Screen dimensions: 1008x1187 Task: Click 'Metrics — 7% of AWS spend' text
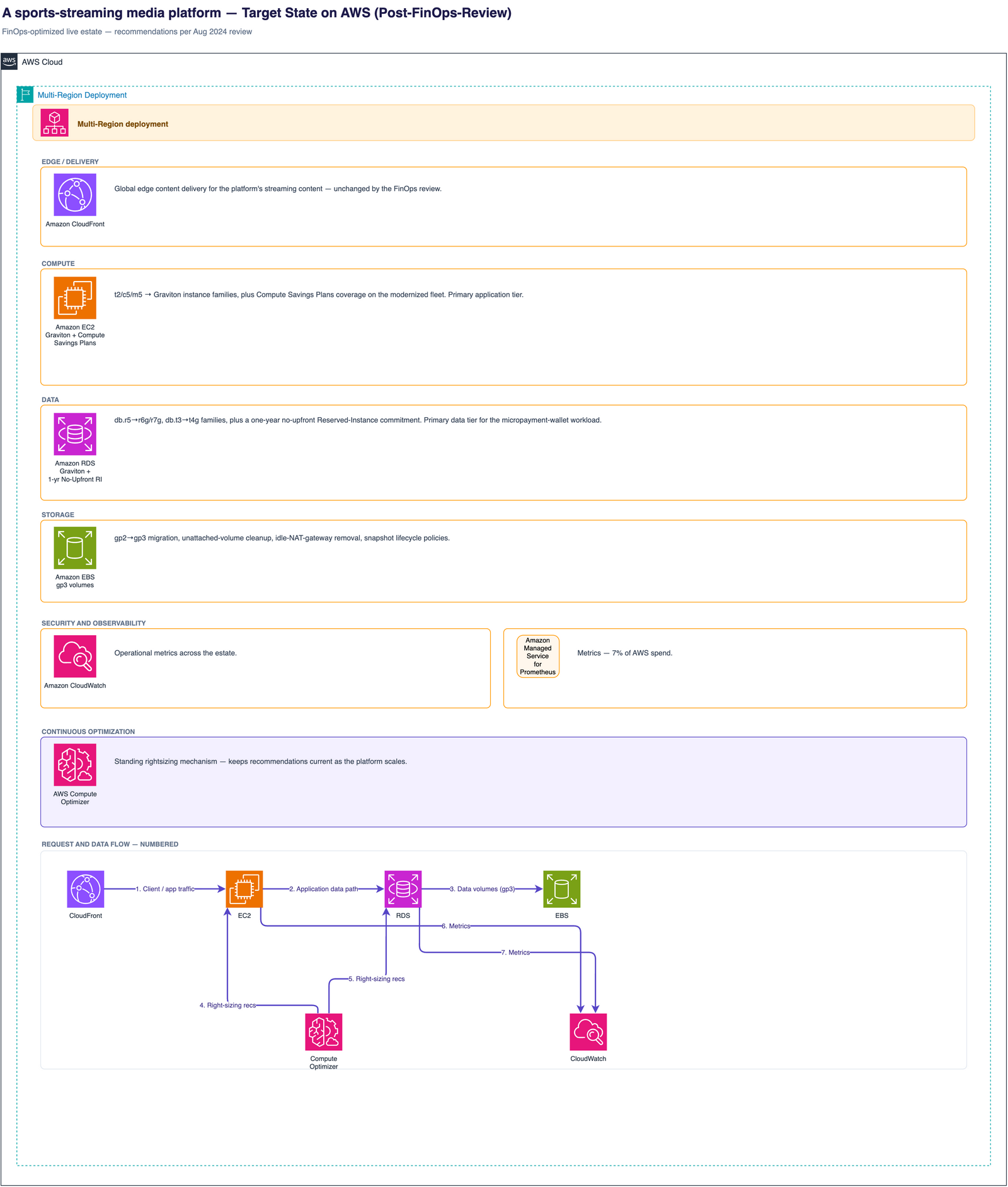coord(625,653)
